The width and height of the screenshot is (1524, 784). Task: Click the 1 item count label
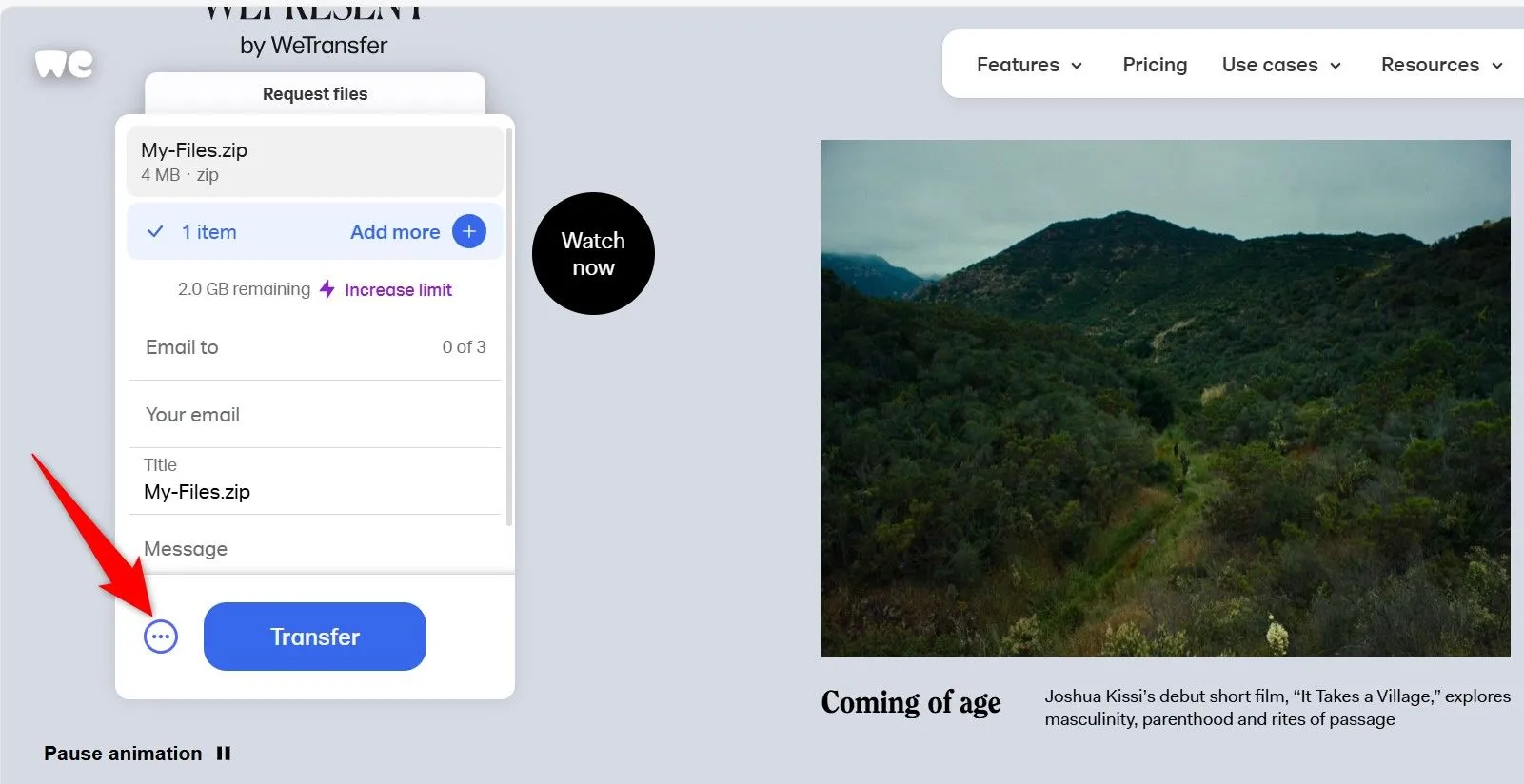click(209, 231)
